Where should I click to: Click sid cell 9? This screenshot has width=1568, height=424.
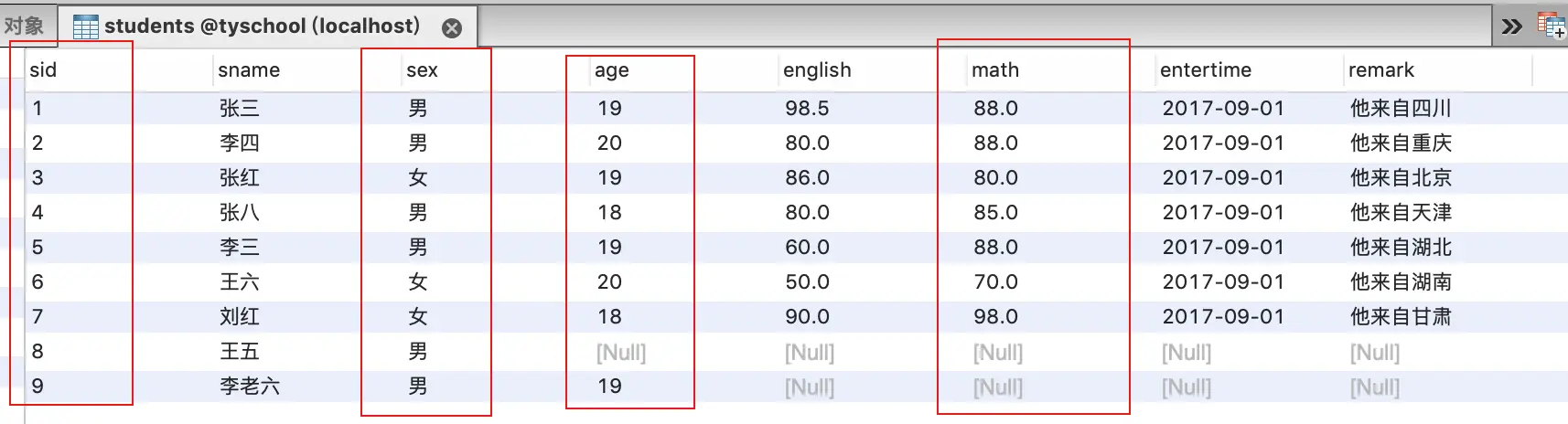38,387
